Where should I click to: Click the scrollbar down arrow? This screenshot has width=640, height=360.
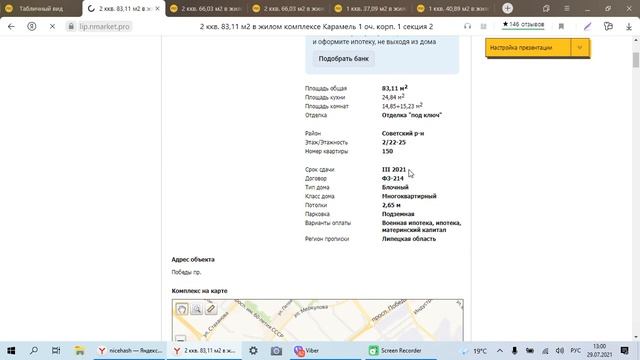tap(636, 337)
